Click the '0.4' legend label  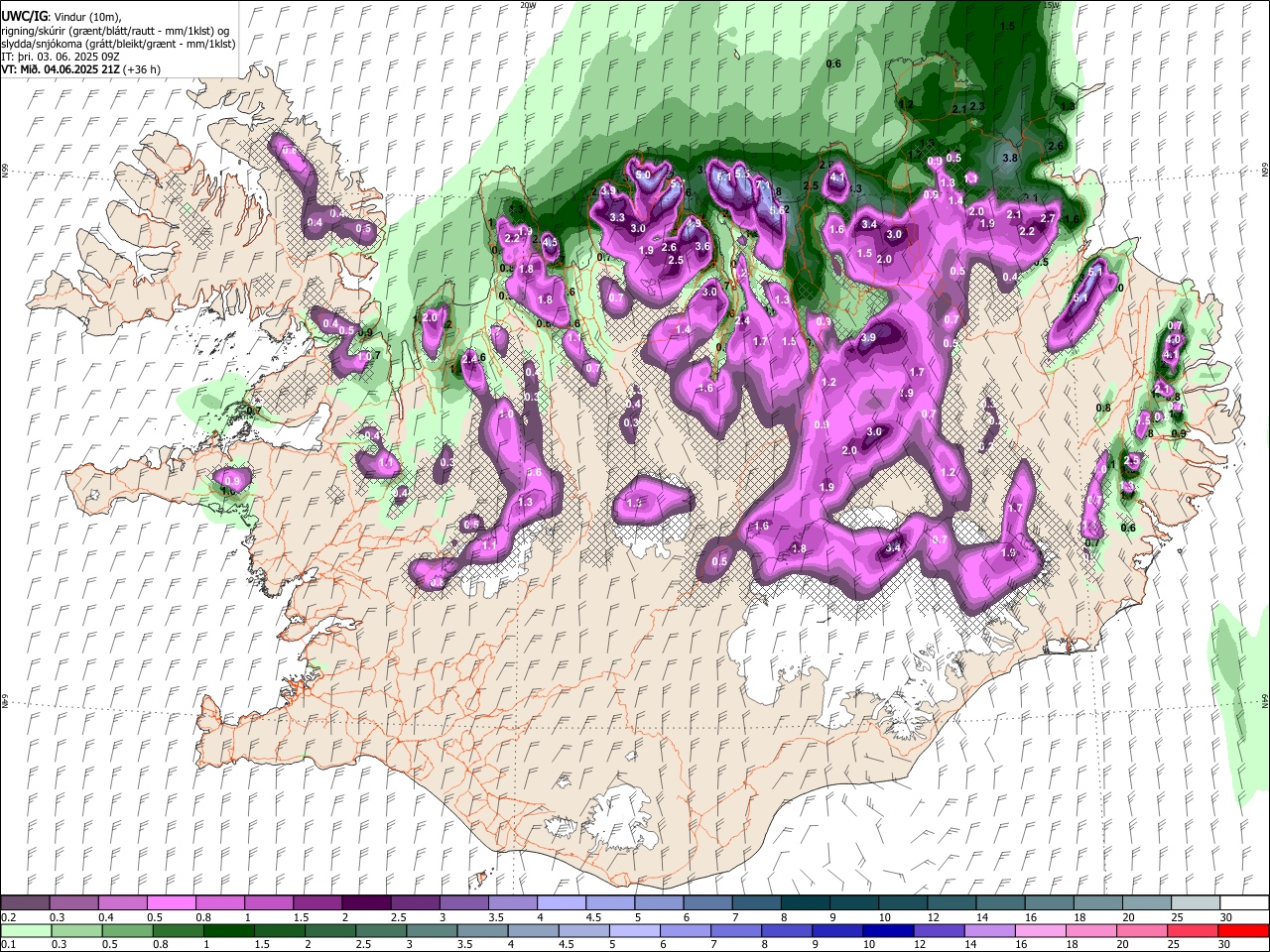pyautogui.click(x=106, y=917)
